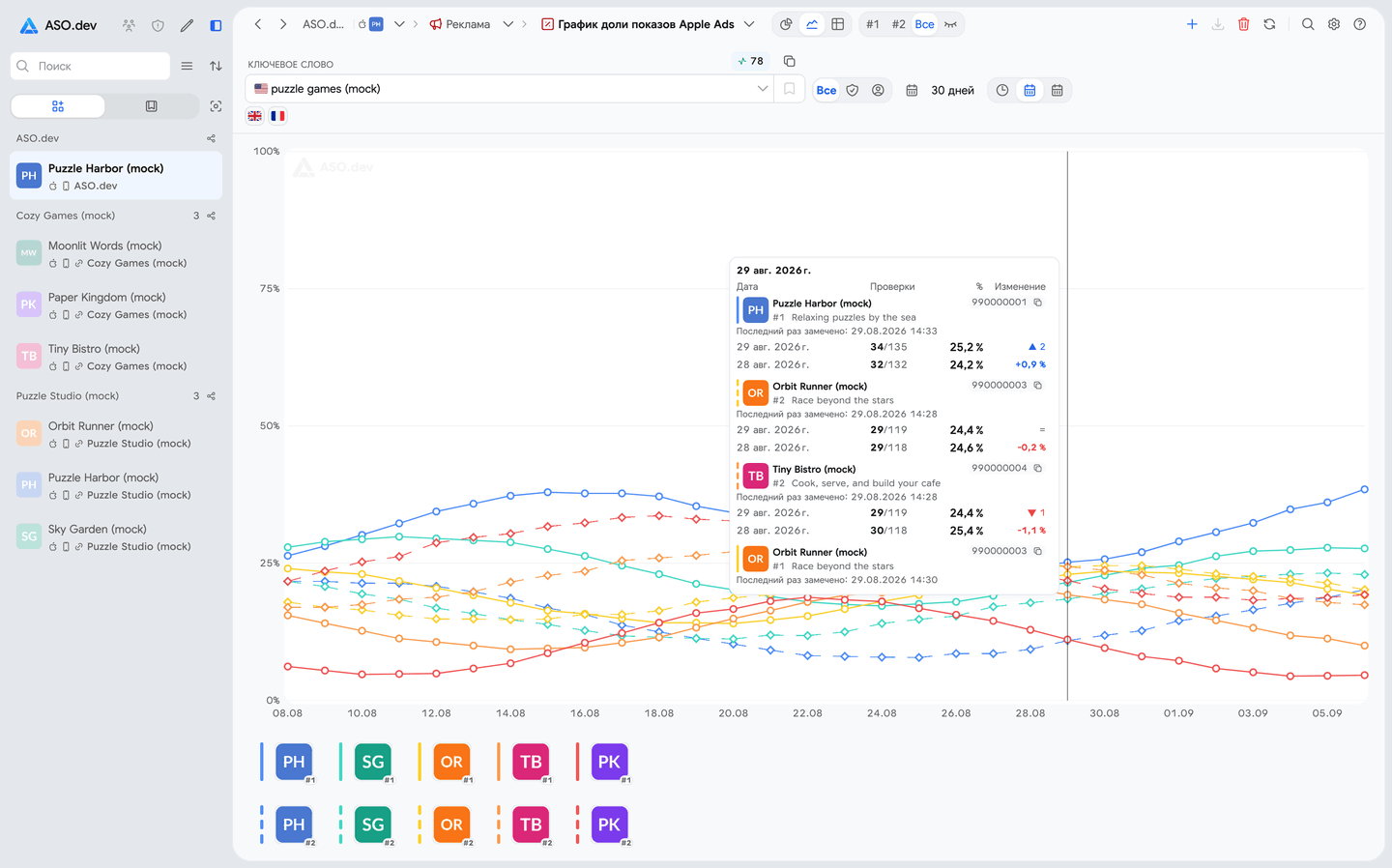1392x868 pixels.
Task: Open the list view menu next to search
Action: [187, 66]
